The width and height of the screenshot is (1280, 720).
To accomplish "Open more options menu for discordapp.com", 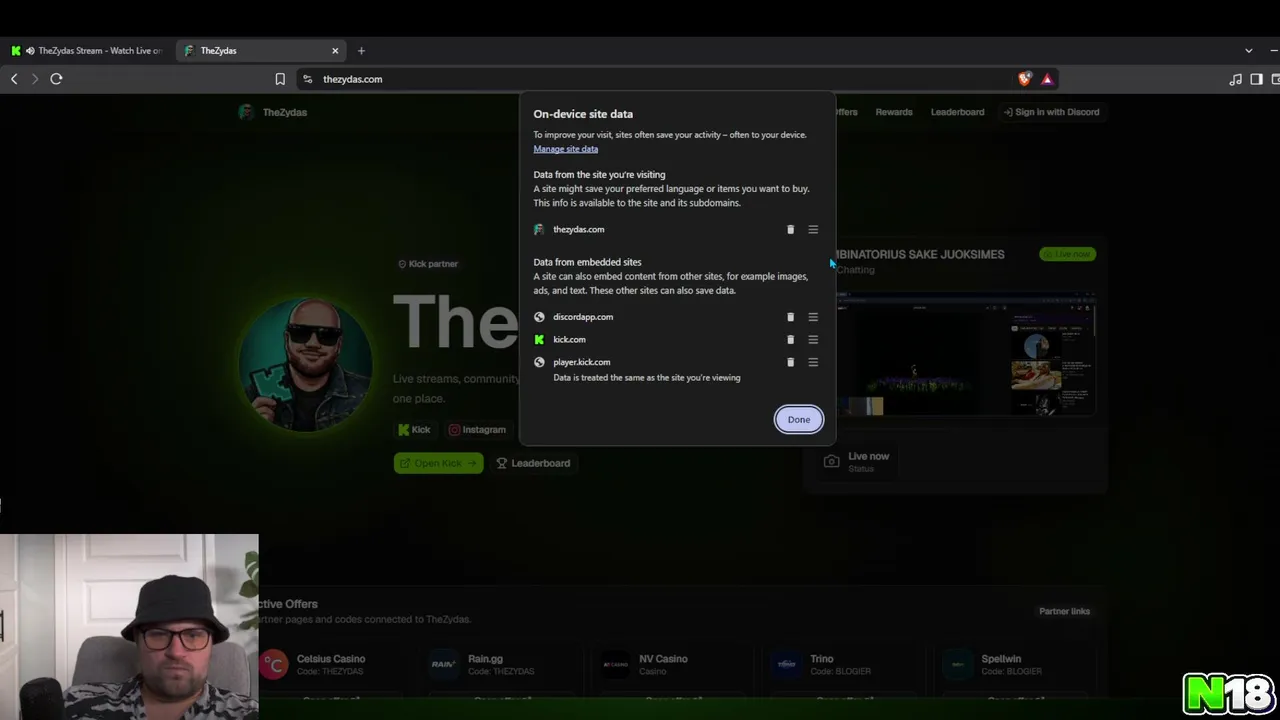I will click(813, 317).
